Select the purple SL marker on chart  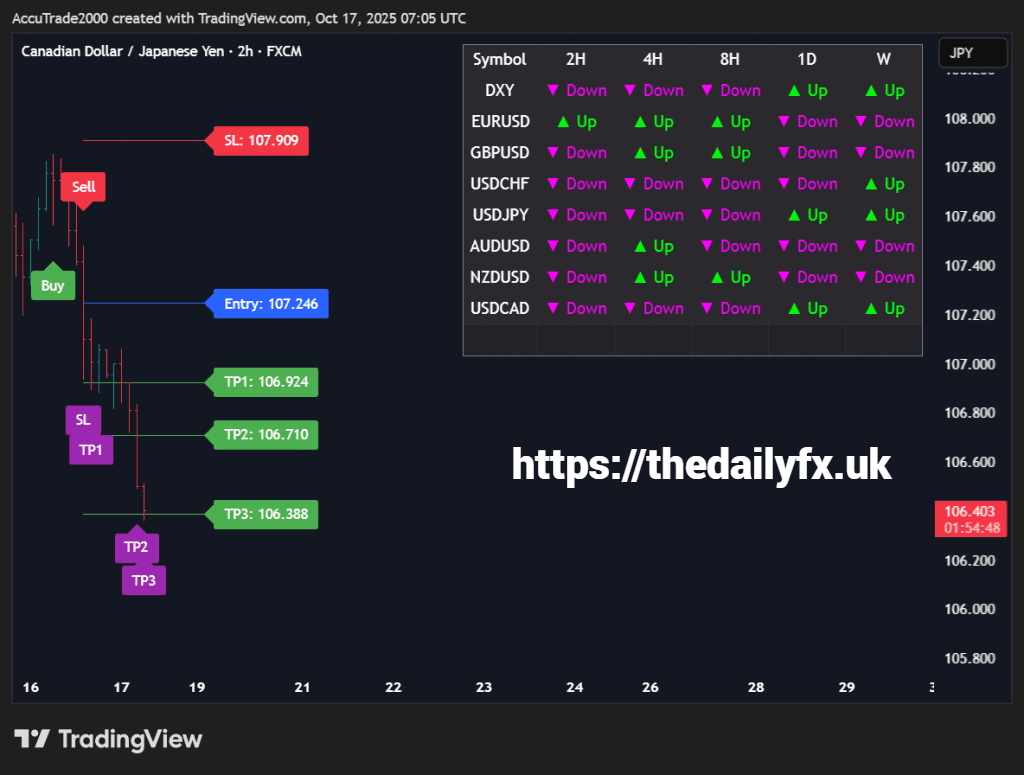point(83,420)
